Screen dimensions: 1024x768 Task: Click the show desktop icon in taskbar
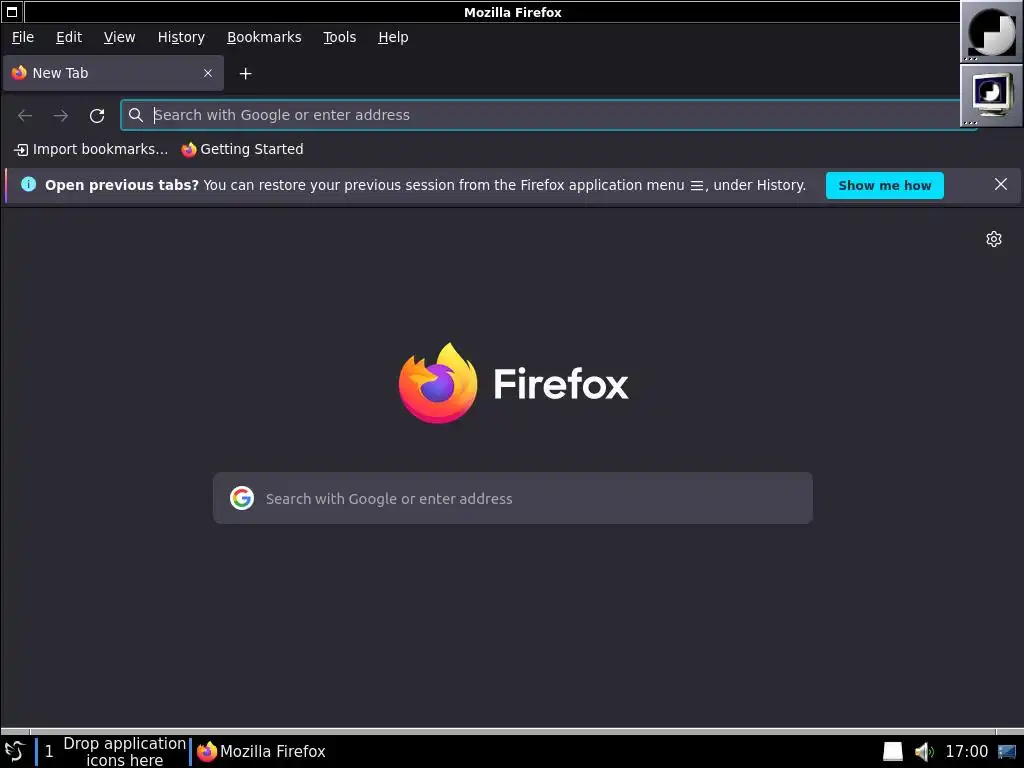(x=1007, y=752)
